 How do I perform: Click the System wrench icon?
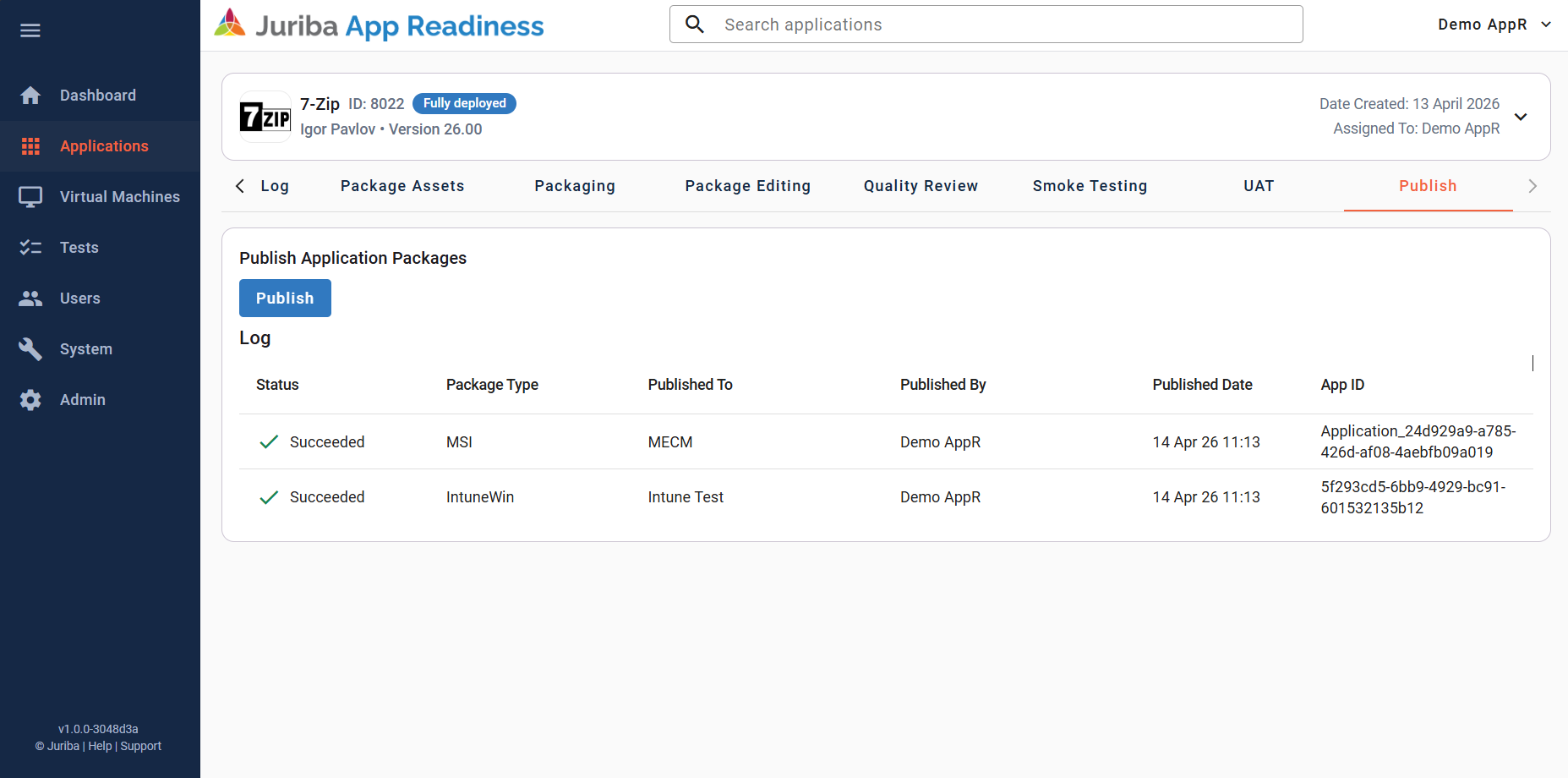(30, 349)
